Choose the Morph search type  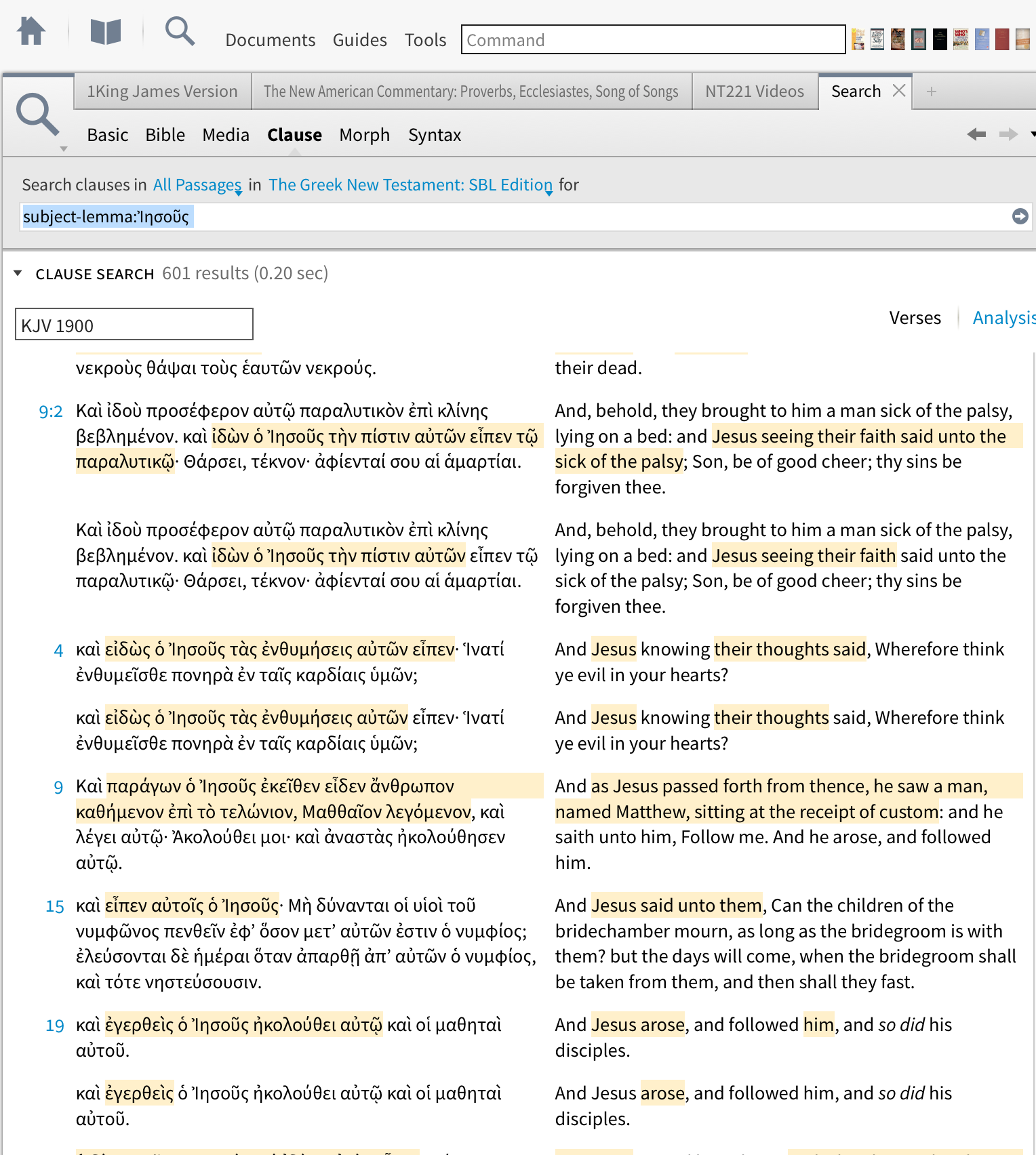pos(364,135)
